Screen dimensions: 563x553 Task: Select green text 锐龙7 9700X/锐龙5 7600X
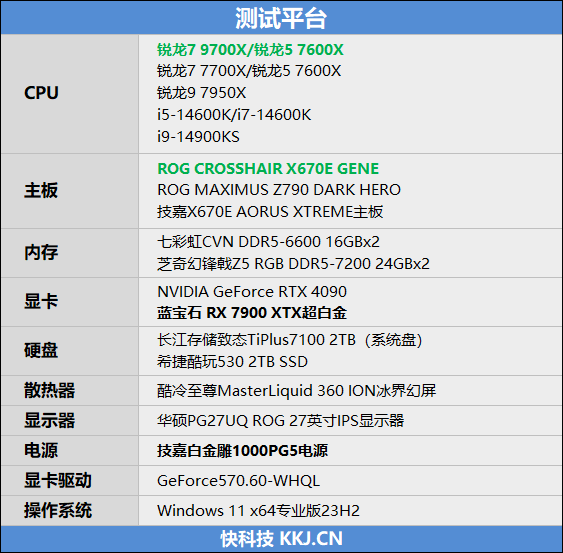click(250, 50)
